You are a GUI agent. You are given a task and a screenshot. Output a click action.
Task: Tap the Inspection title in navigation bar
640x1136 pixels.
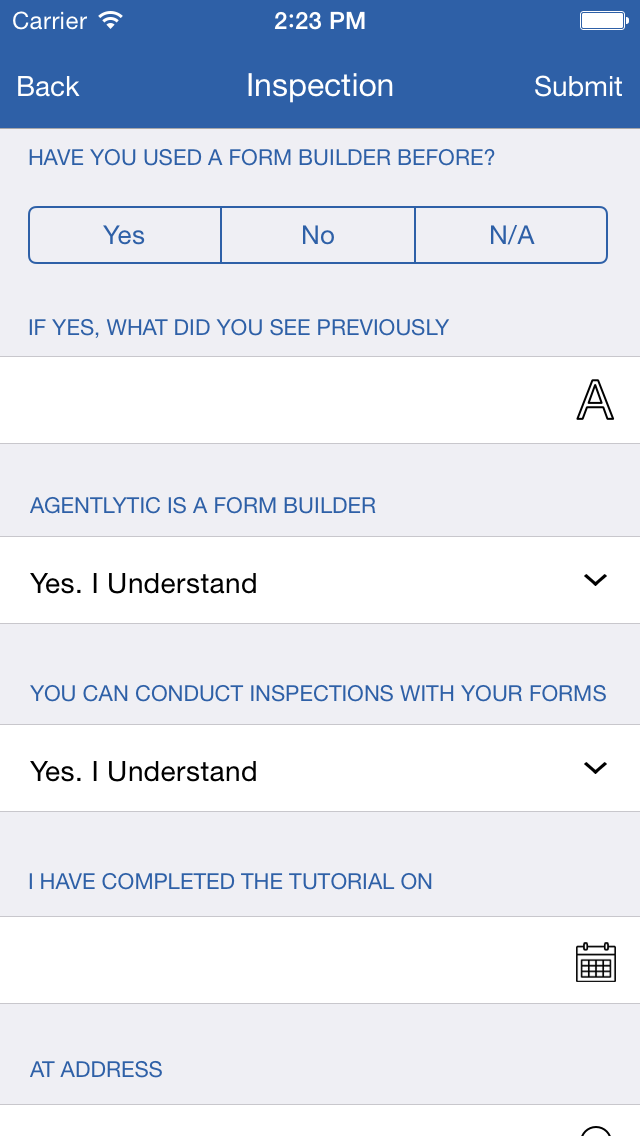coord(320,85)
